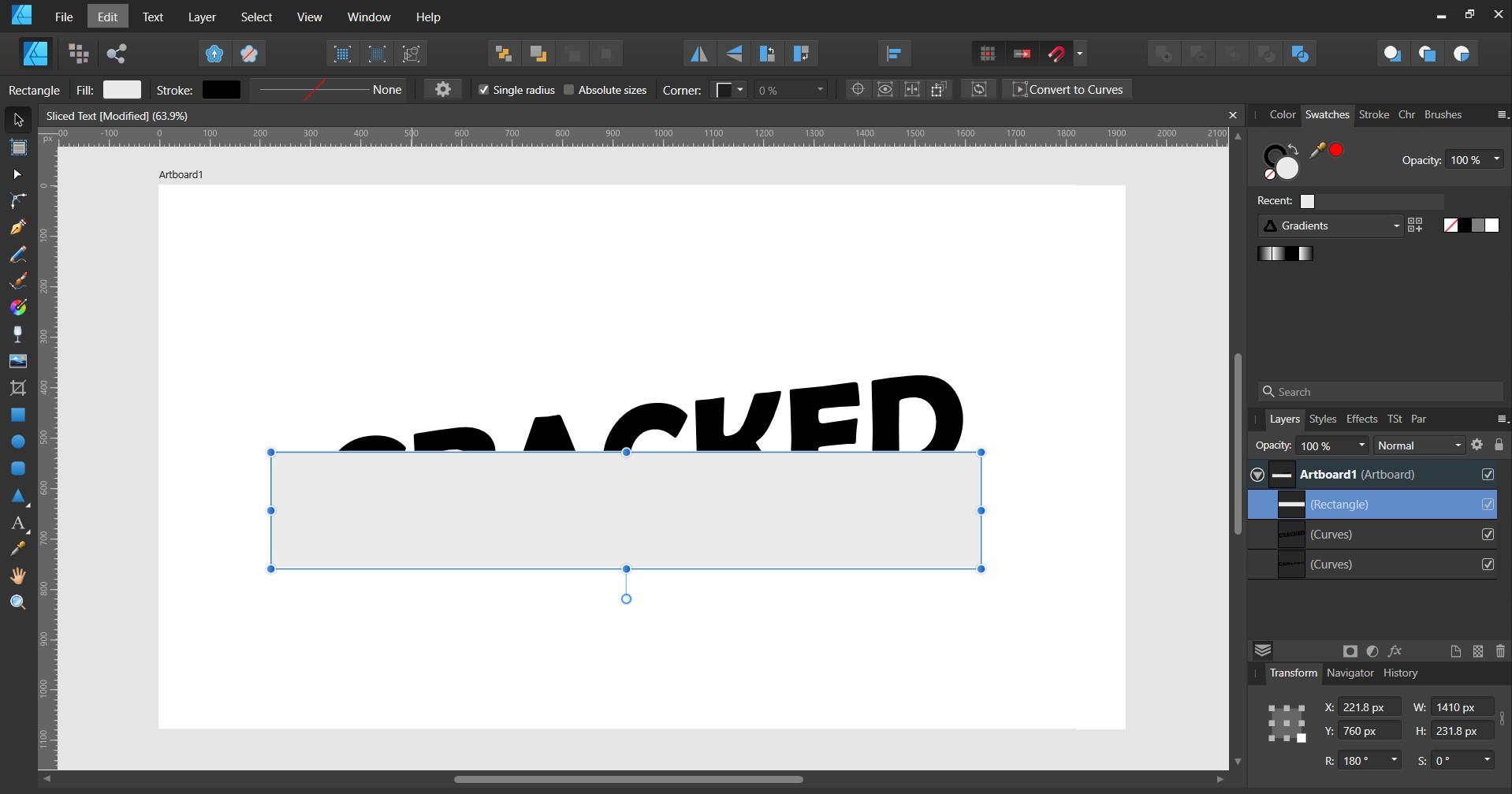Image resolution: width=1512 pixels, height=794 pixels.
Task: Activate the Transparency tool
Action: (x=17, y=334)
